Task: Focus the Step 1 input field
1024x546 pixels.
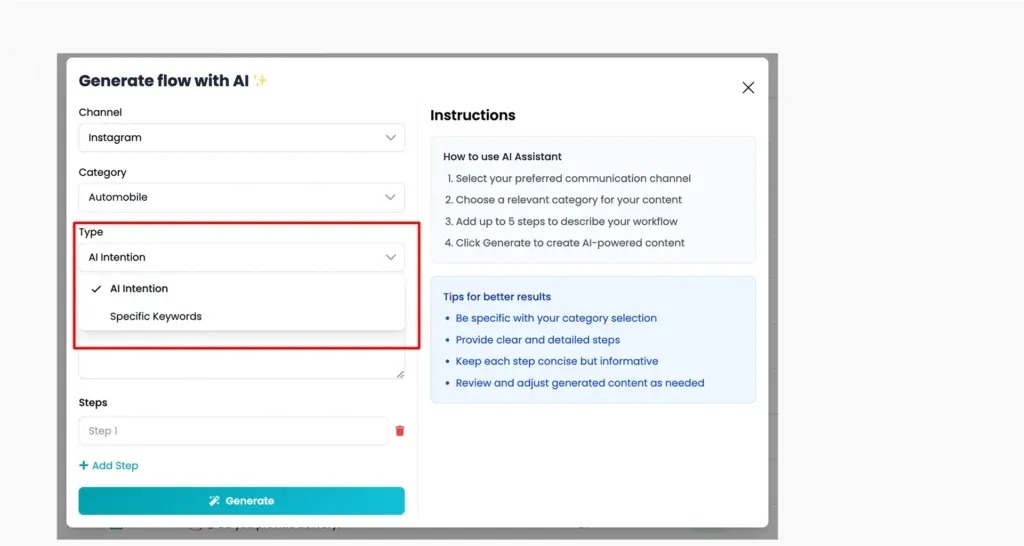Action: click(233, 431)
